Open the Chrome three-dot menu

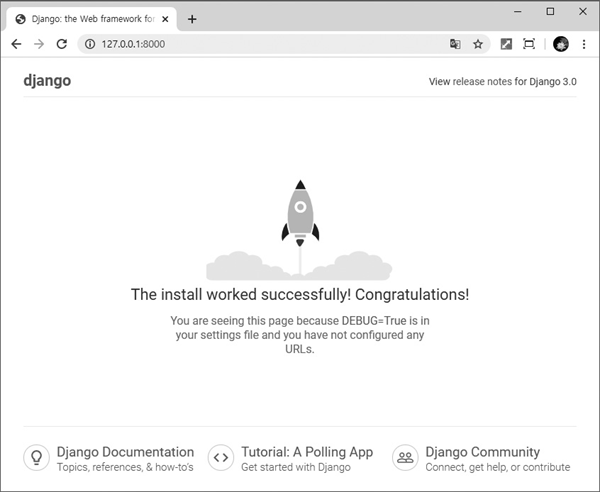[584, 44]
